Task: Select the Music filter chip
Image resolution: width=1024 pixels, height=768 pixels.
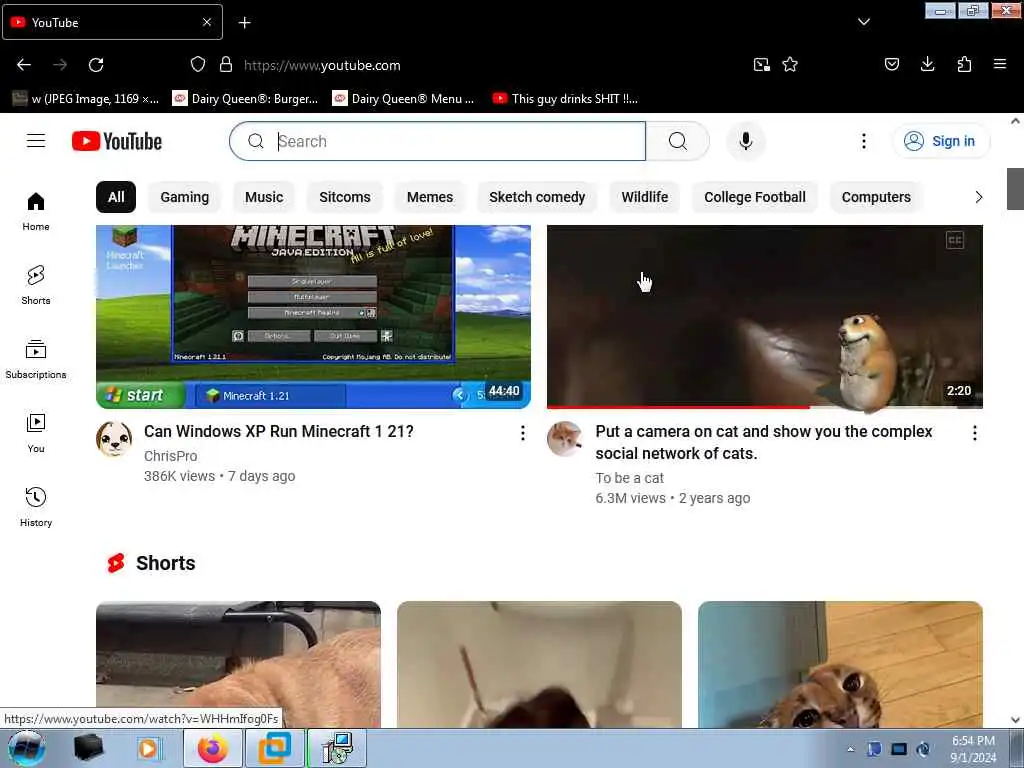Action: pyautogui.click(x=264, y=197)
